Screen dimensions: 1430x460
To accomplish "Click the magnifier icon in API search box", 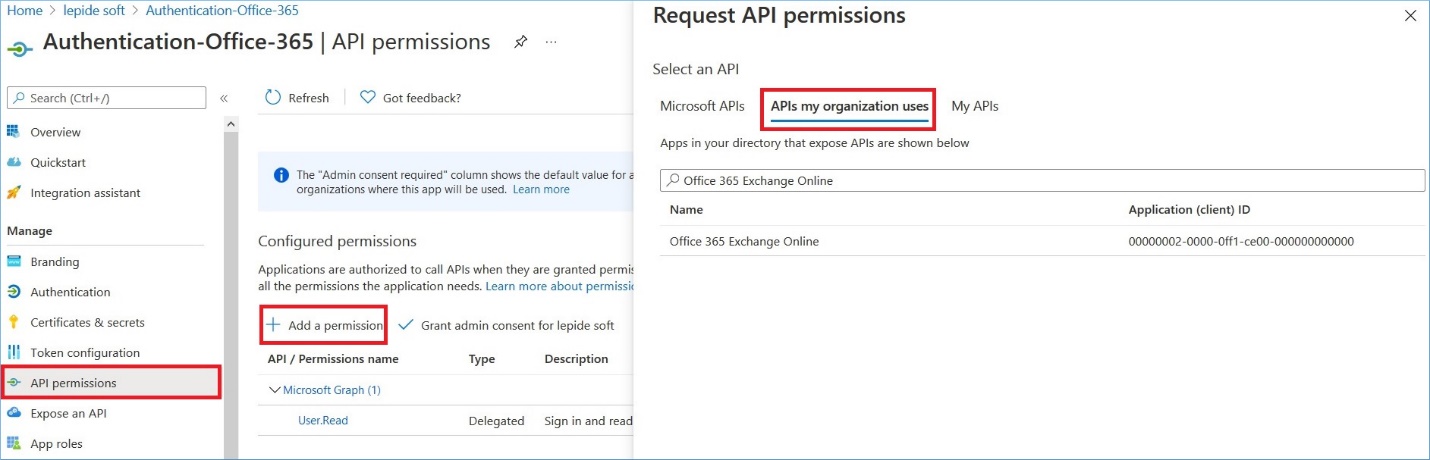I will (x=673, y=181).
